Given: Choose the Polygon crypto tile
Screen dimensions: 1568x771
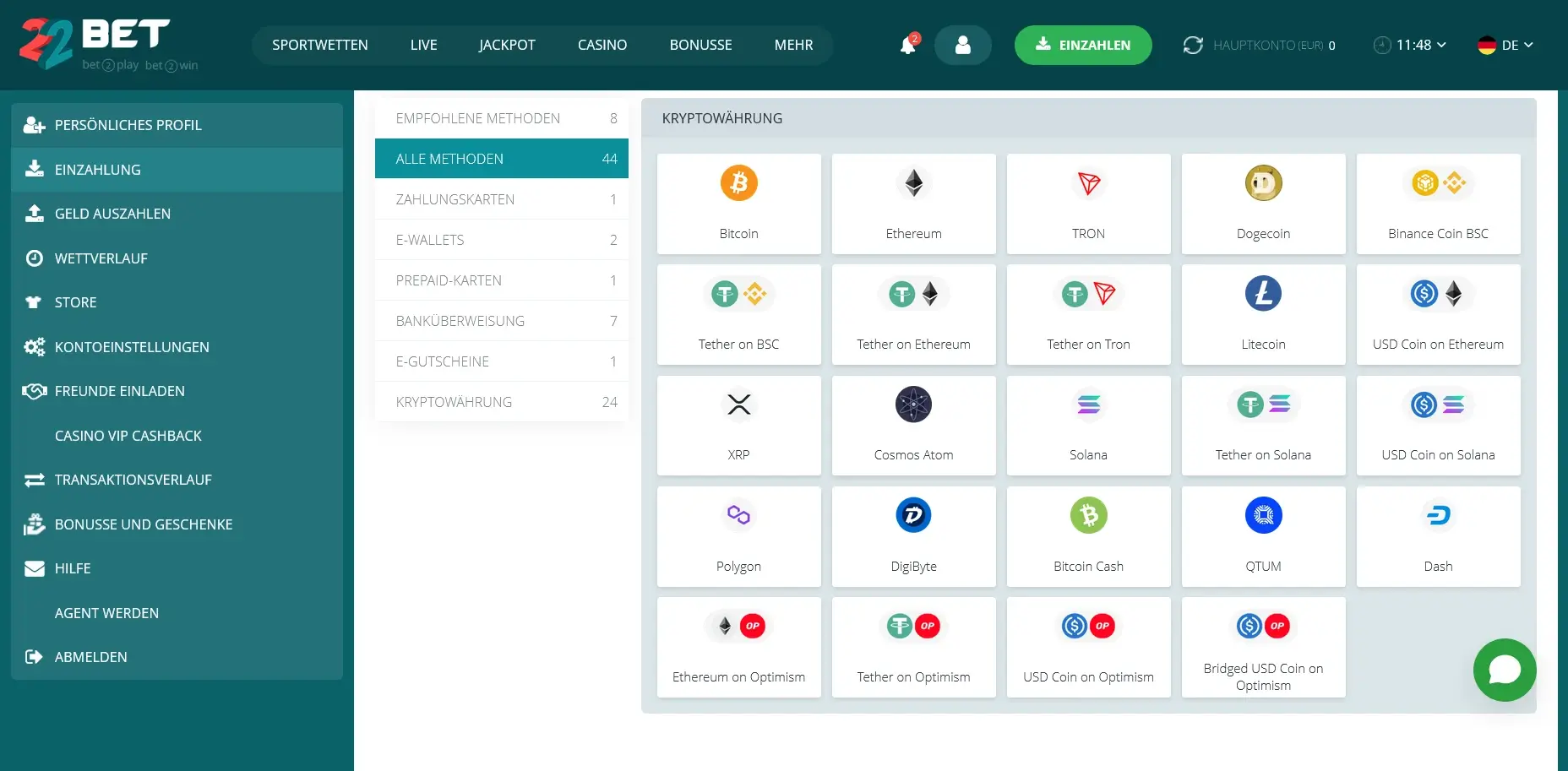Looking at the screenshot, I should (x=738, y=536).
